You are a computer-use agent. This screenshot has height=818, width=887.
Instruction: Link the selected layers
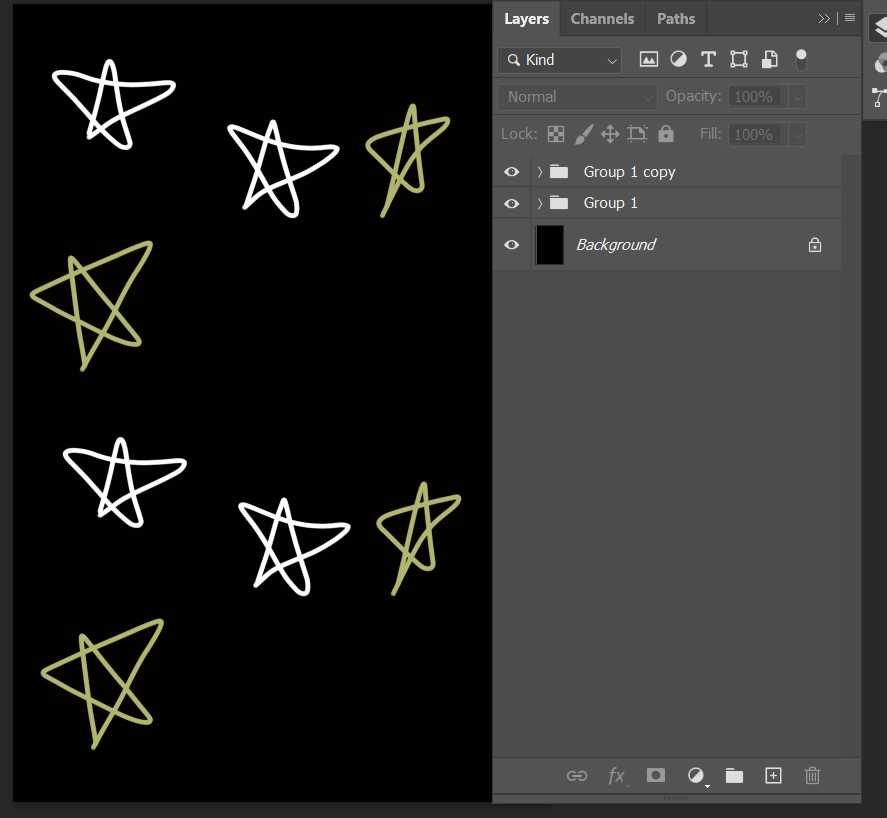(576, 776)
